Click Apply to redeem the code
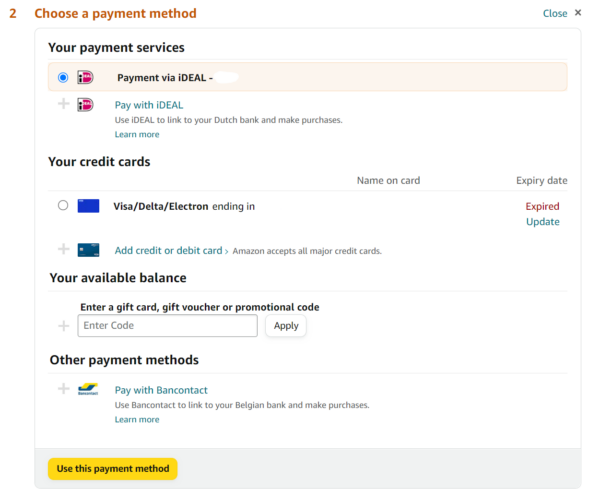Viewport: 600px width, 503px height. [x=286, y=326]
